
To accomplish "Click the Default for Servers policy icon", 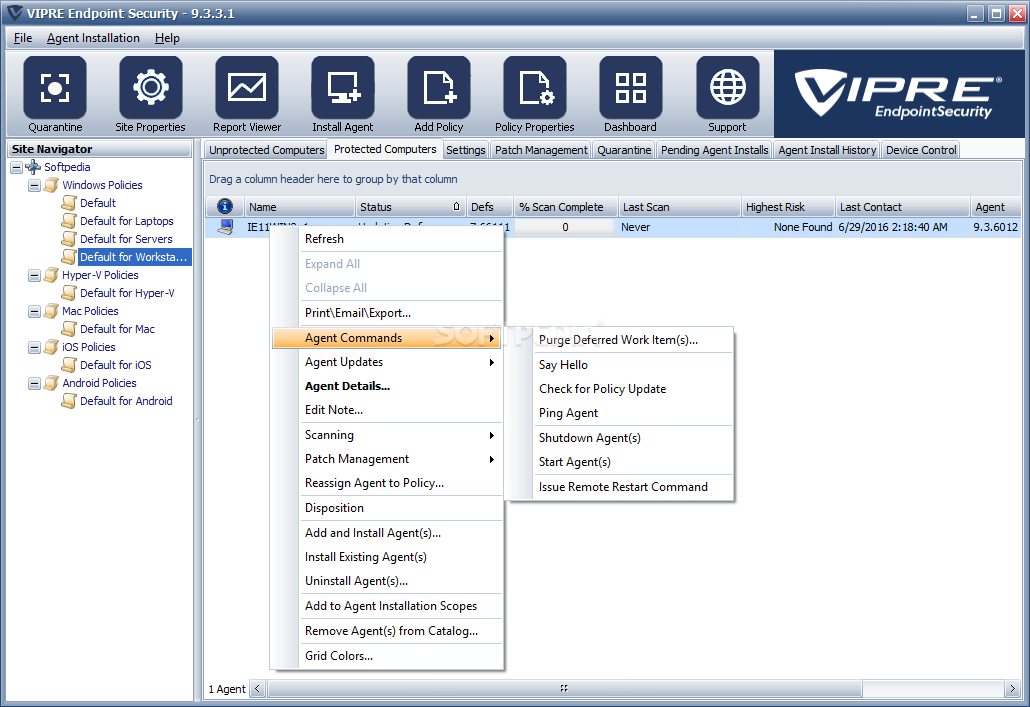I will 69,239.
